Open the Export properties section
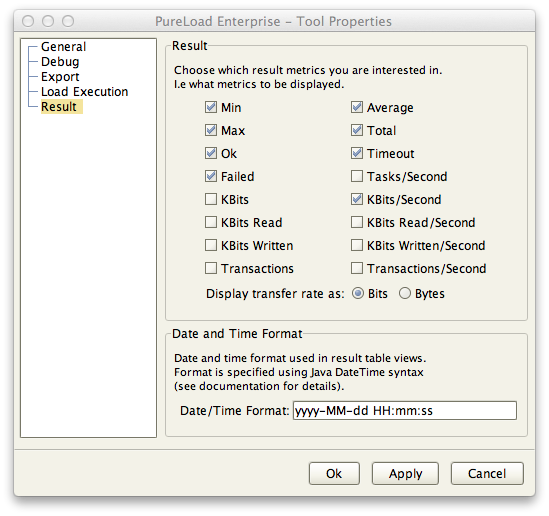Screen dimensions: 549x516 [60, 77]
